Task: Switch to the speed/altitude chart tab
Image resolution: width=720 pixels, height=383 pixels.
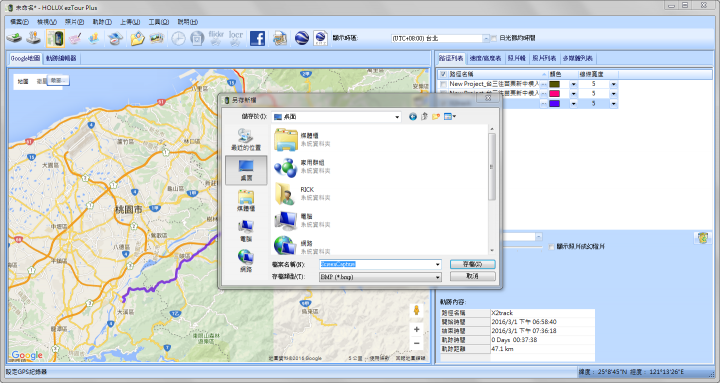Action: point(485,58)
